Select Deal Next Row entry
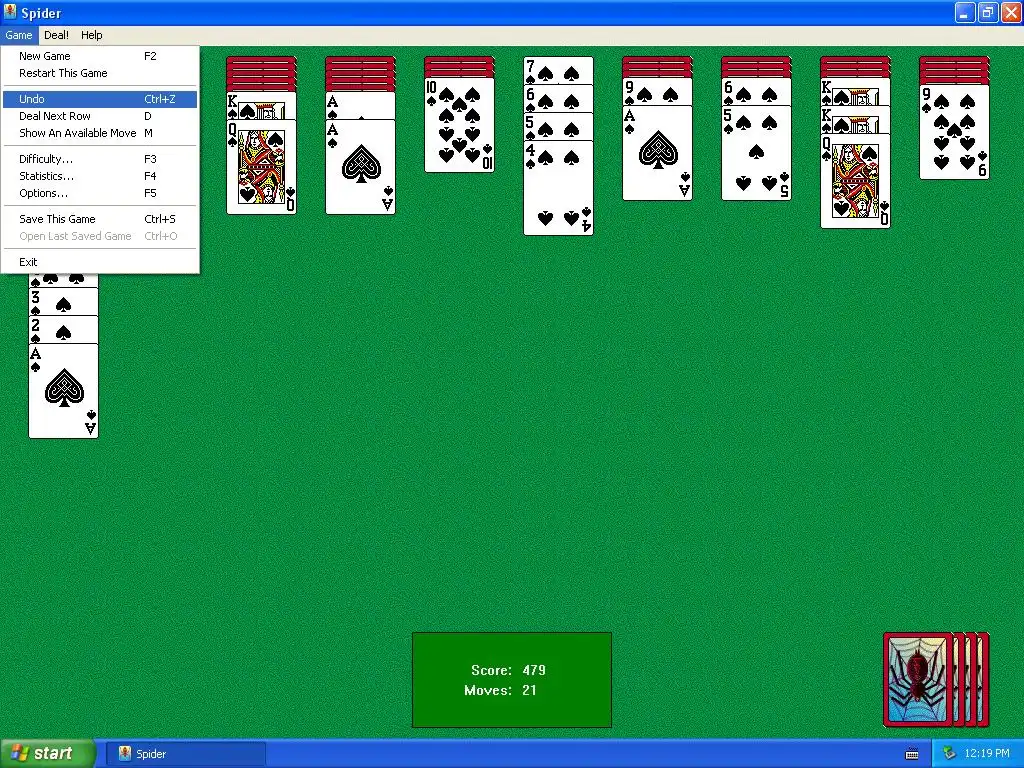 [x=99, y=116]
